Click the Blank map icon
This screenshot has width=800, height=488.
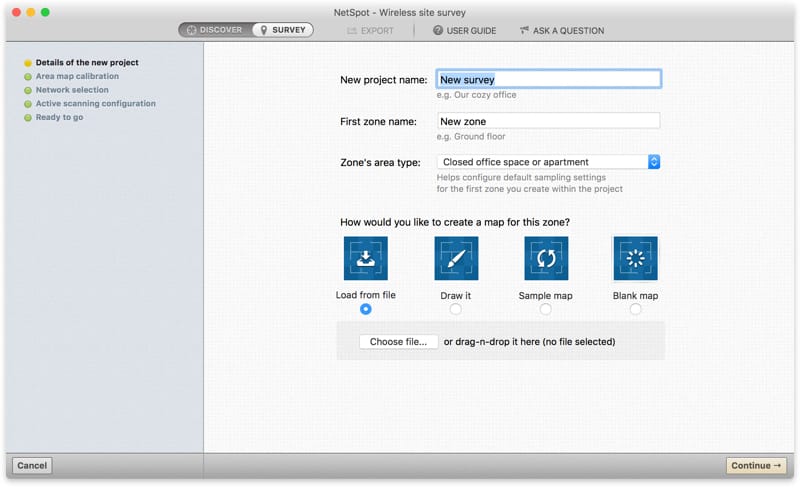[635, 258]
